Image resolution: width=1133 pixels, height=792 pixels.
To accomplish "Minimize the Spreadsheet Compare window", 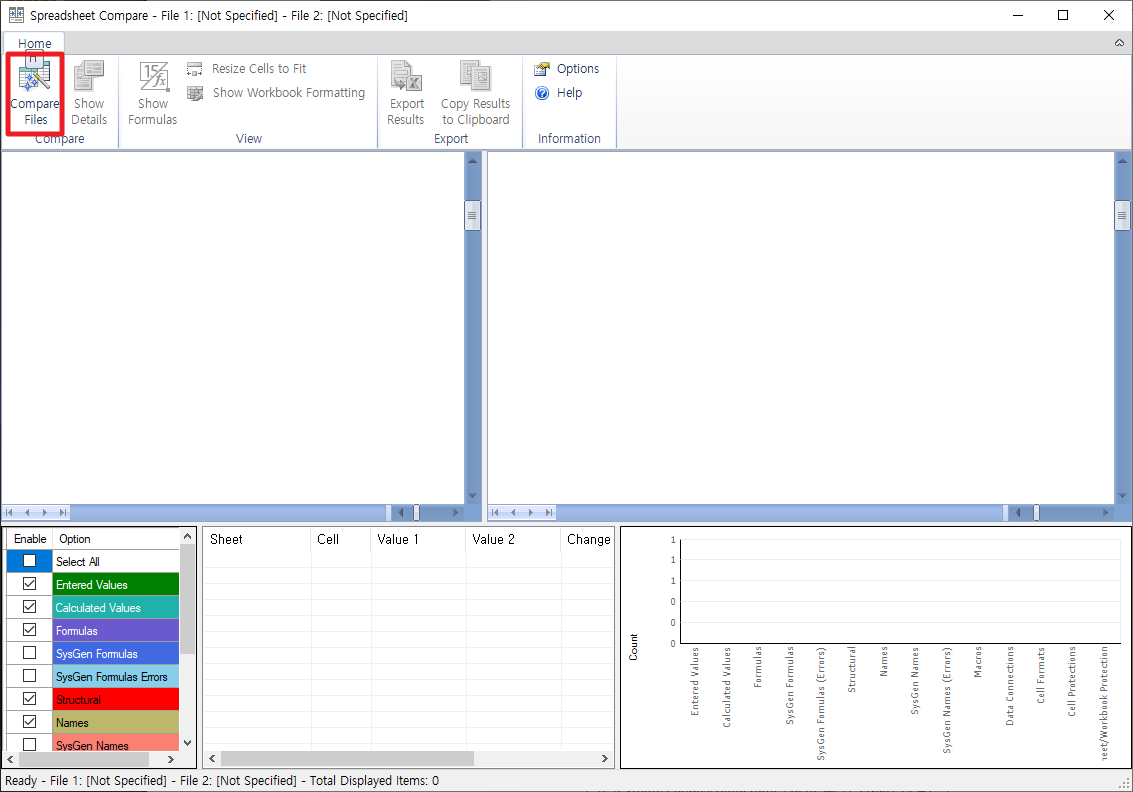I will pyautogui.click(x=1018, y=15).
